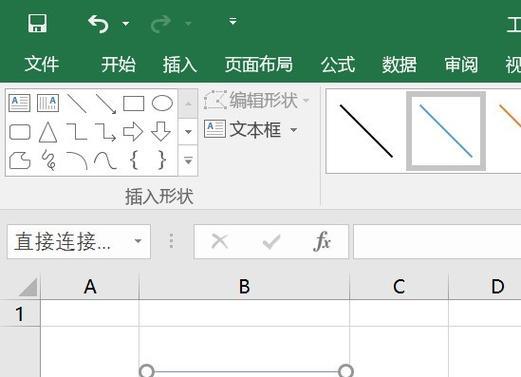Open the 插入 ribbon tab

(180, 64)
